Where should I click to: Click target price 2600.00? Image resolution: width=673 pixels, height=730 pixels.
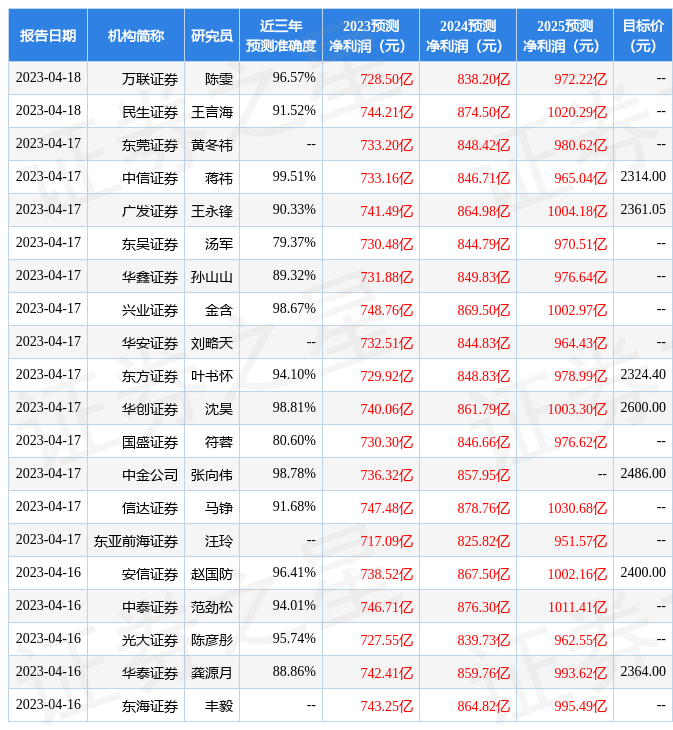(643, 407)
